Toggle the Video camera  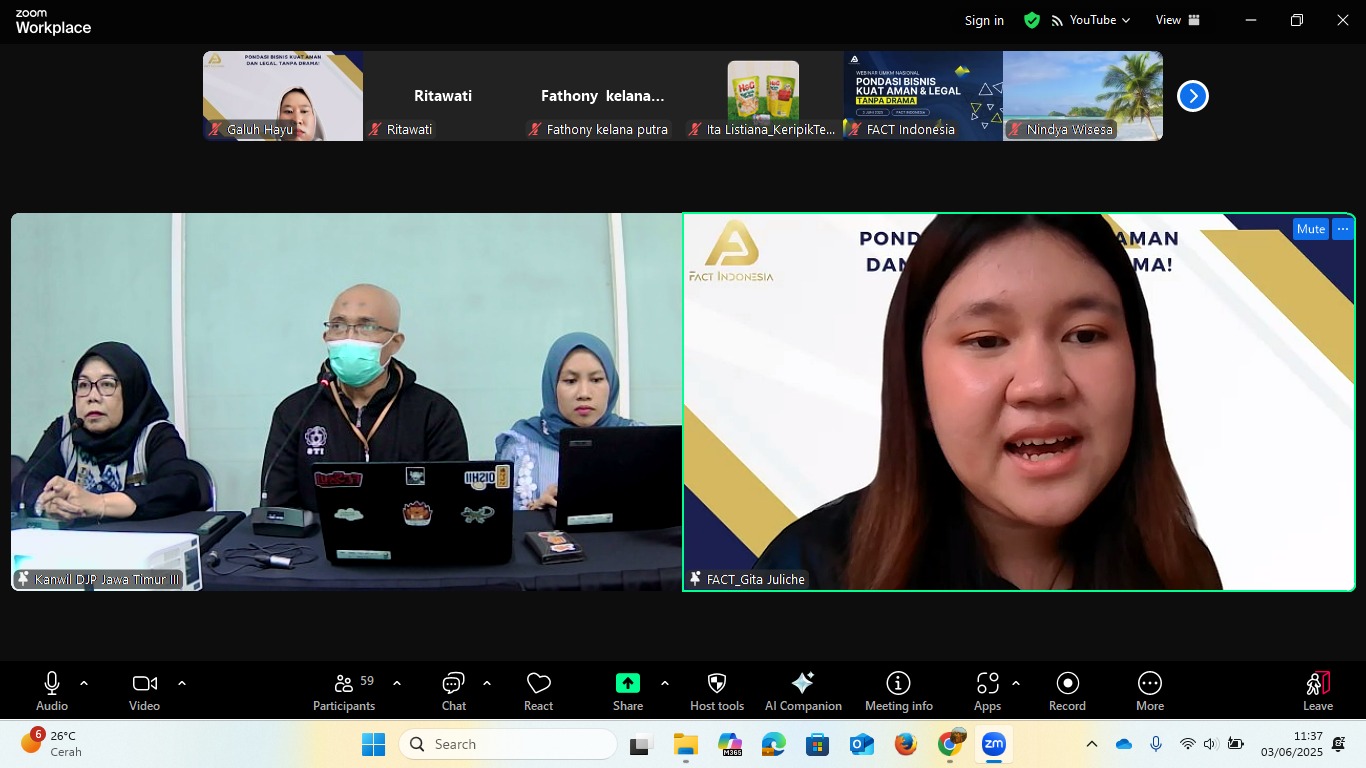(x=144, y=690)
